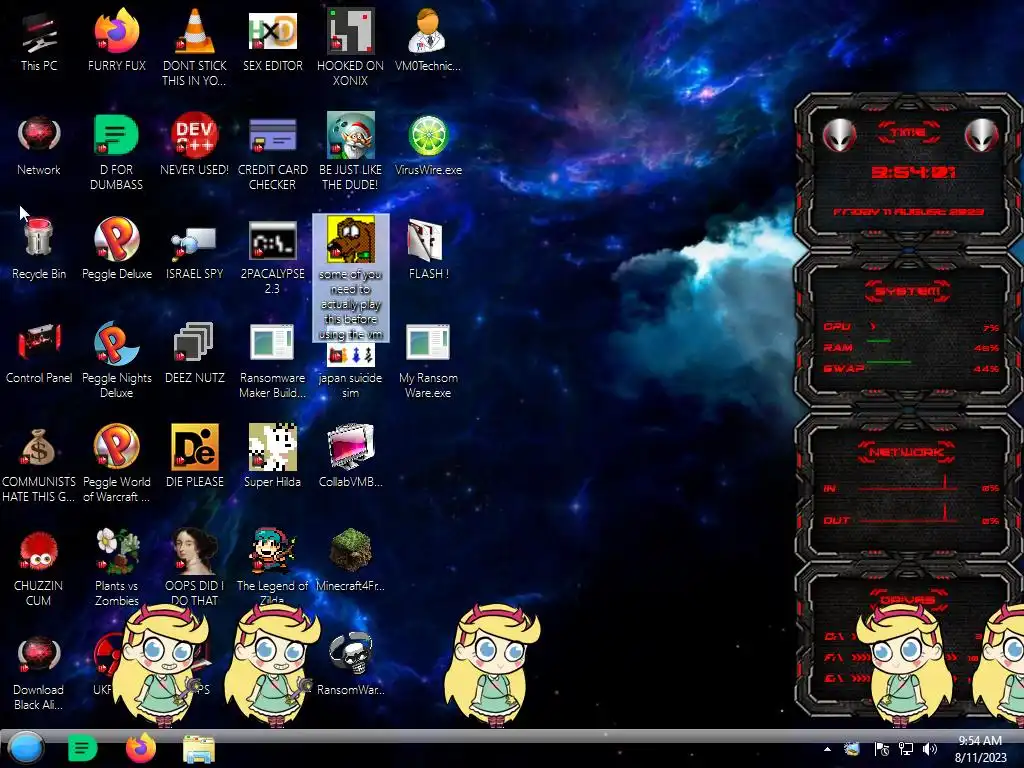1024x768 pixels.
Task: Click the right alien head gadget icon
Action: (982, 136)
